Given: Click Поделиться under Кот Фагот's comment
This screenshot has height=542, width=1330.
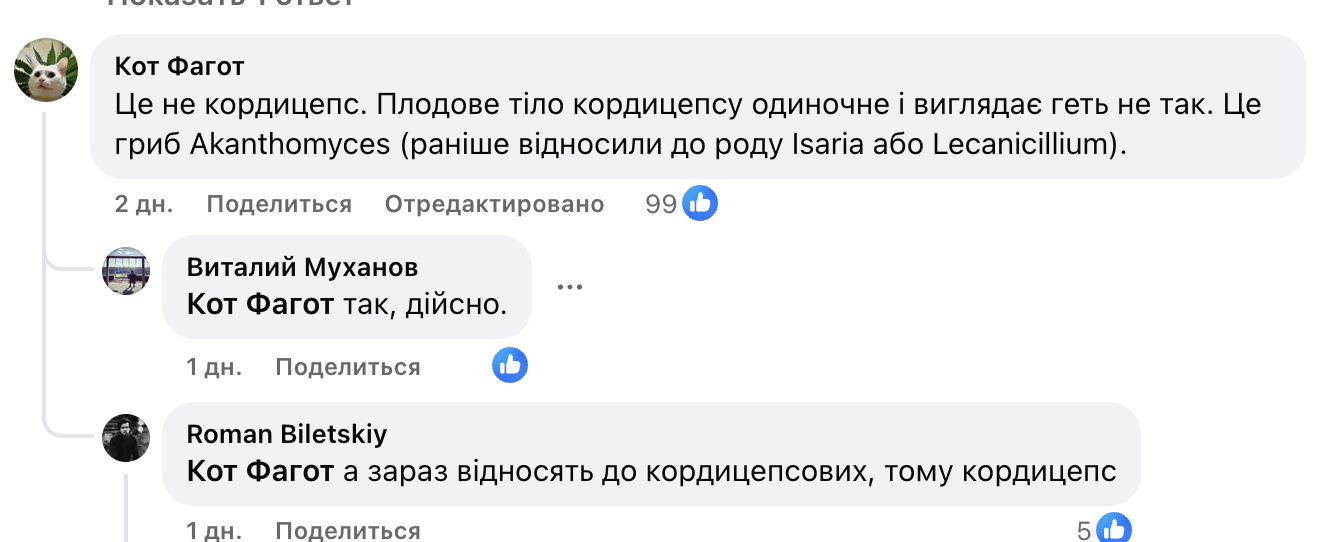Looking at the screenshot, I should pyautogui.click(x=279, y=204).
